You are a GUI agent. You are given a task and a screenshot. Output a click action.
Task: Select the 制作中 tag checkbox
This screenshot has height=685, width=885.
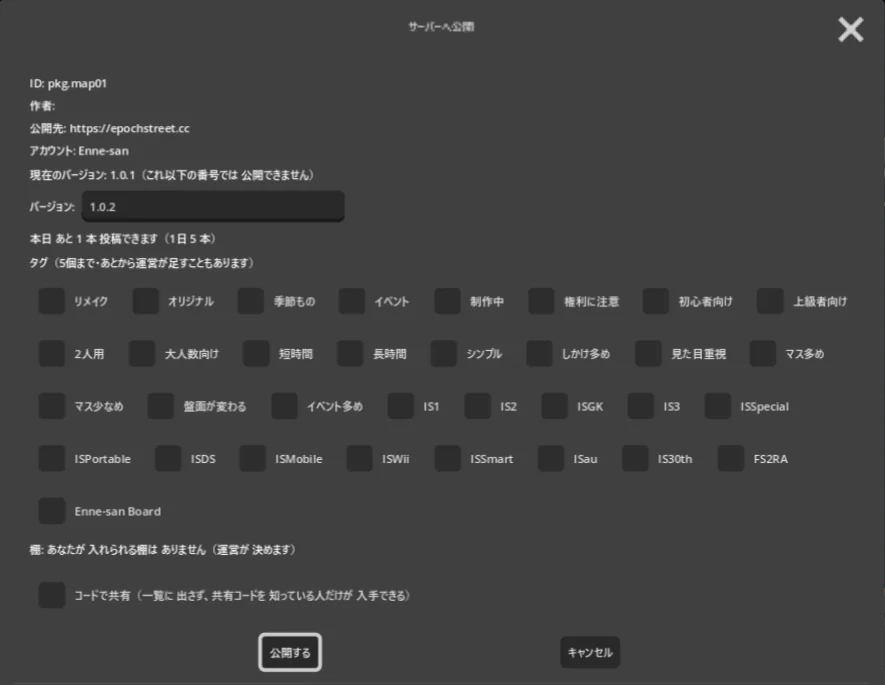pos(448,301)
